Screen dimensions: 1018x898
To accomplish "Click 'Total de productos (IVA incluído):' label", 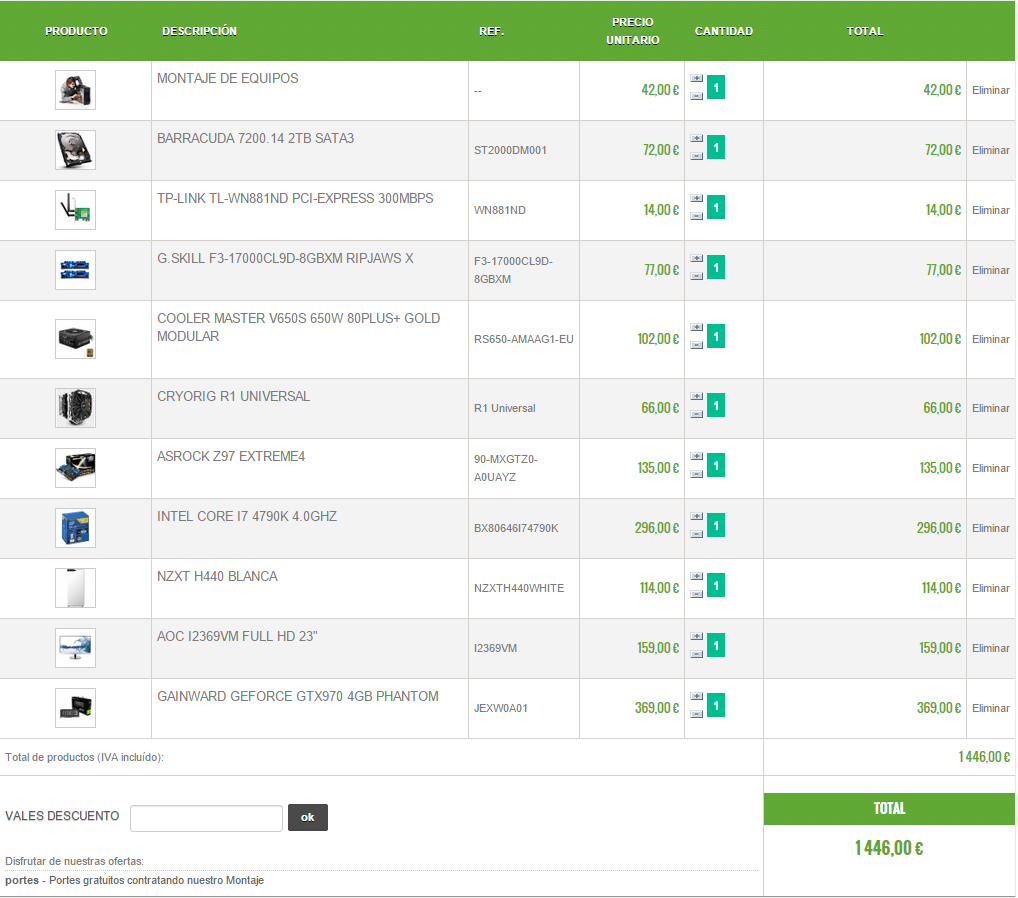I will pyautogui.click(x=84, y=757).
